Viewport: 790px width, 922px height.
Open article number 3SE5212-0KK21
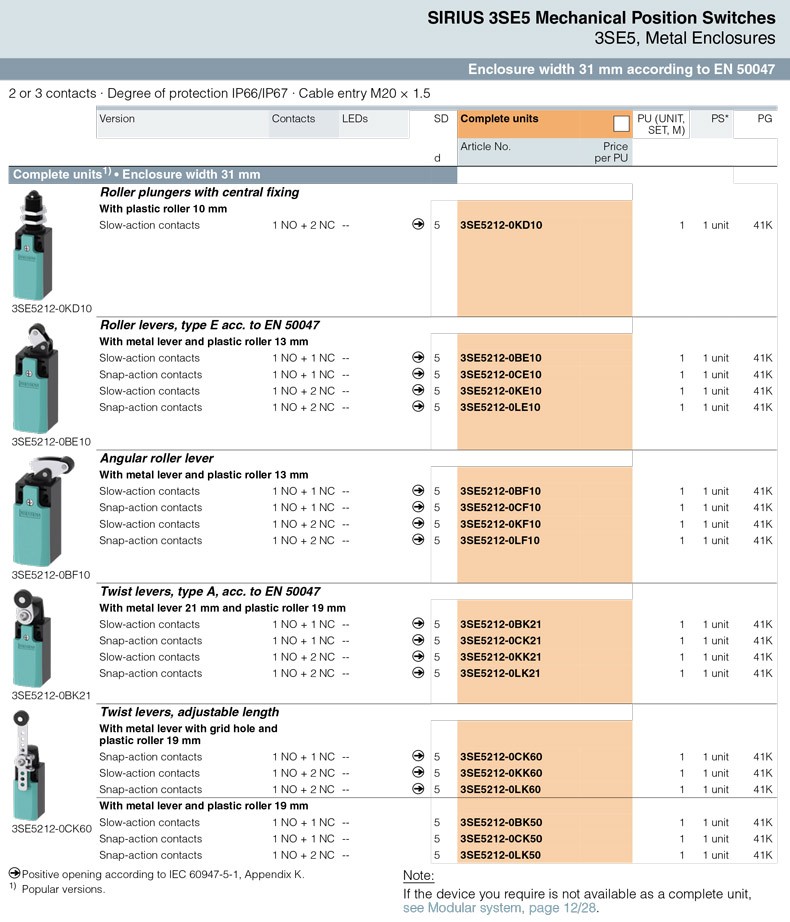click(500, 657)
